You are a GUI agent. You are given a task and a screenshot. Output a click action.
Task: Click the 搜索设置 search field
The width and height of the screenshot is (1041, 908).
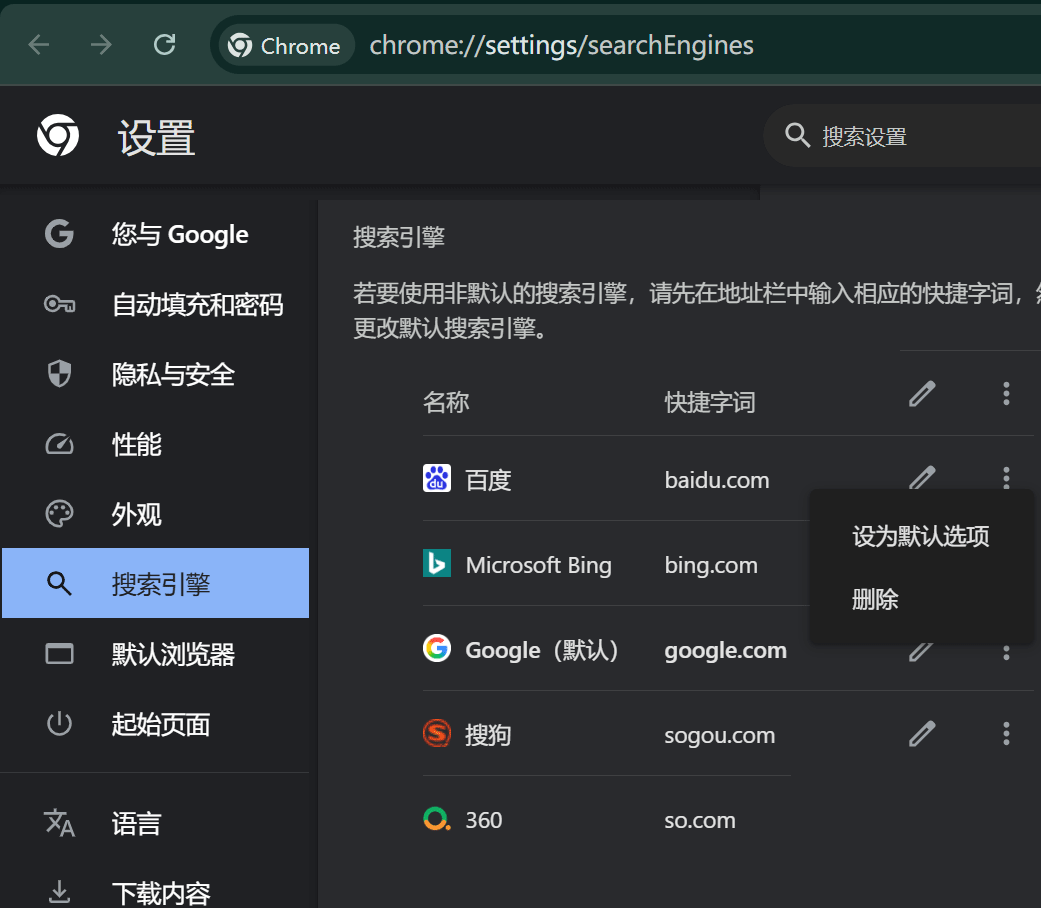[900, 137]
